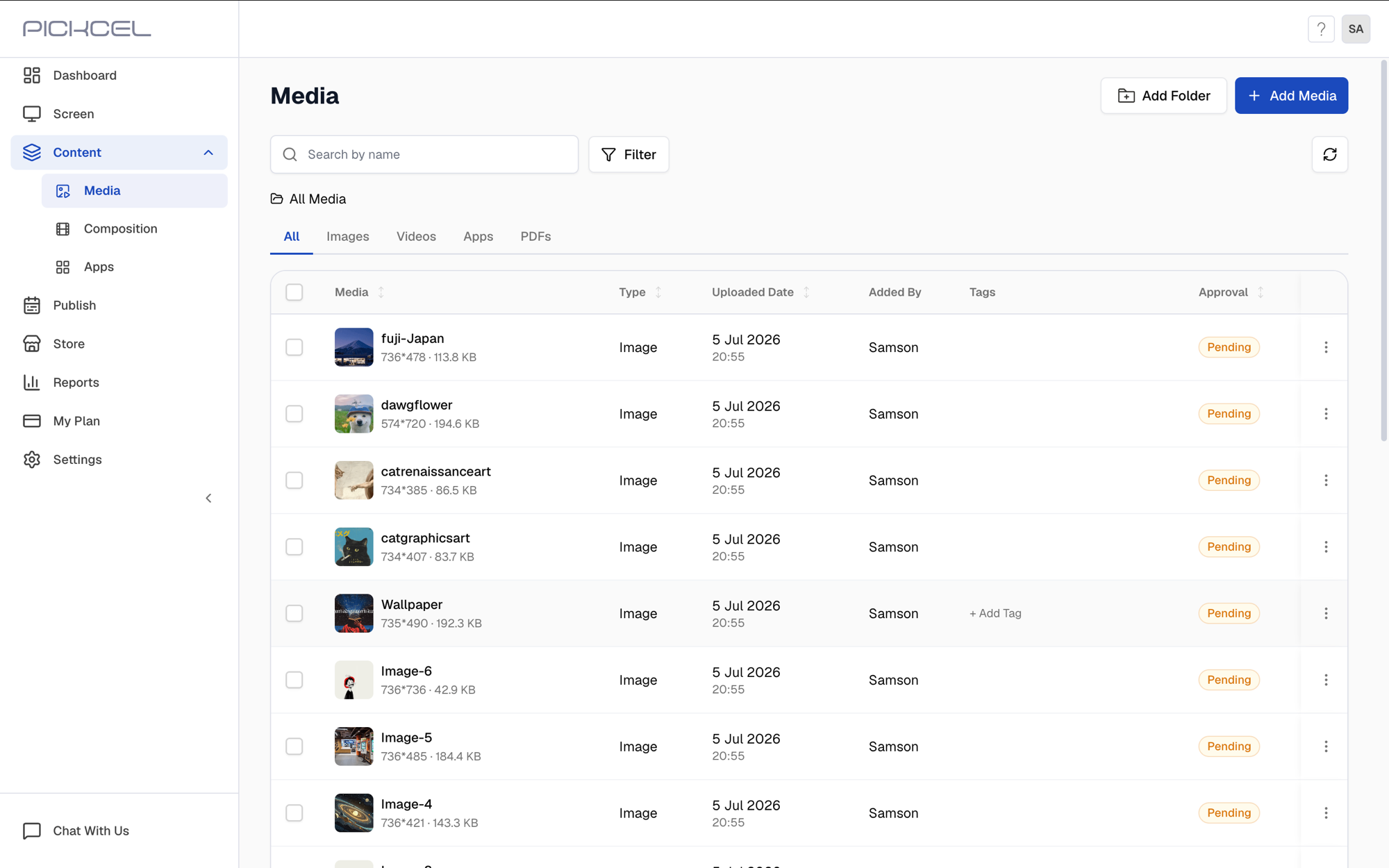Collapse the sidebar with the arrow

[x=208, y=498]
